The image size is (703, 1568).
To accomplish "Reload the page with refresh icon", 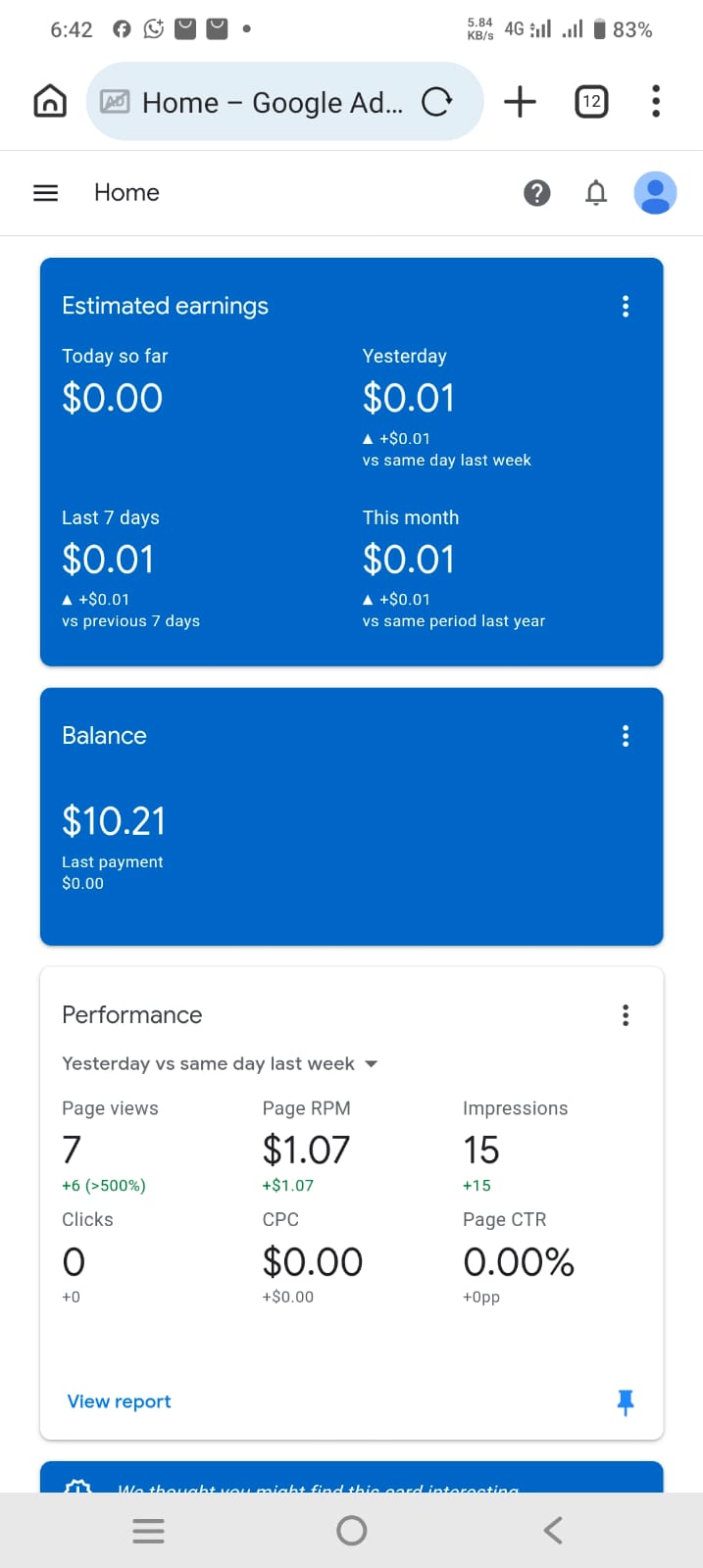I will pos(436,102).
